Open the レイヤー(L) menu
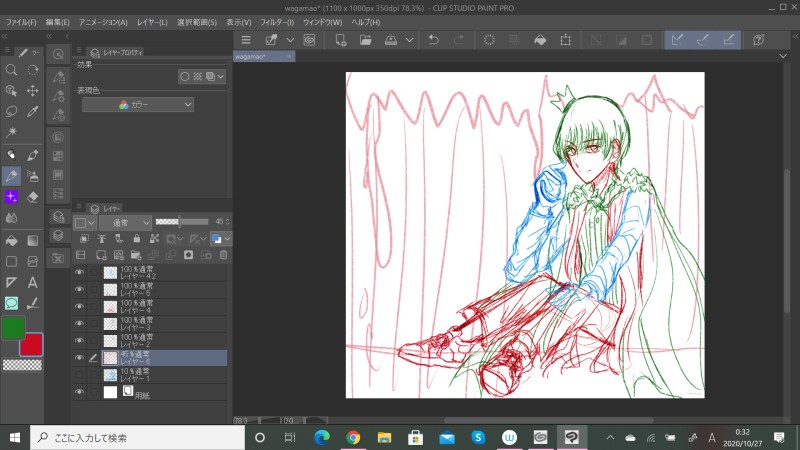 (151, 22)
